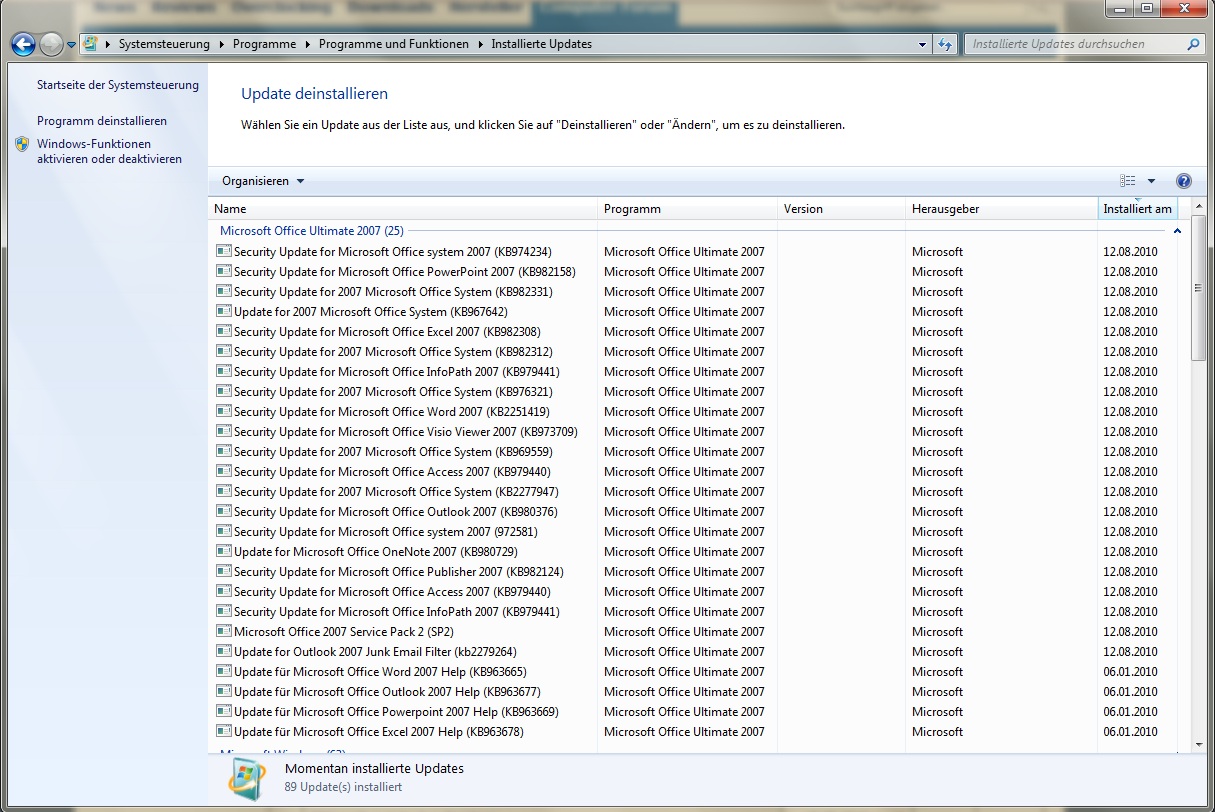Select 'Security Update for Microsoft Office system 2007 (972581)'
Screen dimensions: 1215x812
(x=386, y=532)
